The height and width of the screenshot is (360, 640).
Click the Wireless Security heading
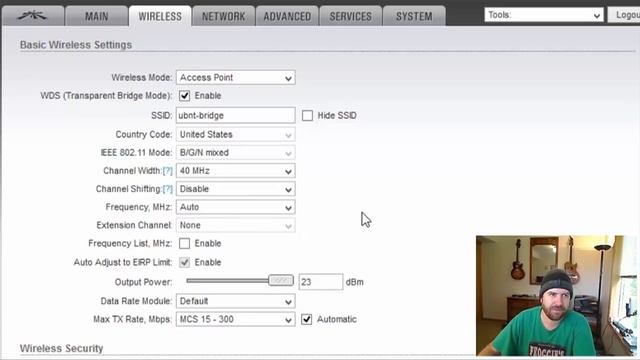pyautogui.click(x=62, y=348)
